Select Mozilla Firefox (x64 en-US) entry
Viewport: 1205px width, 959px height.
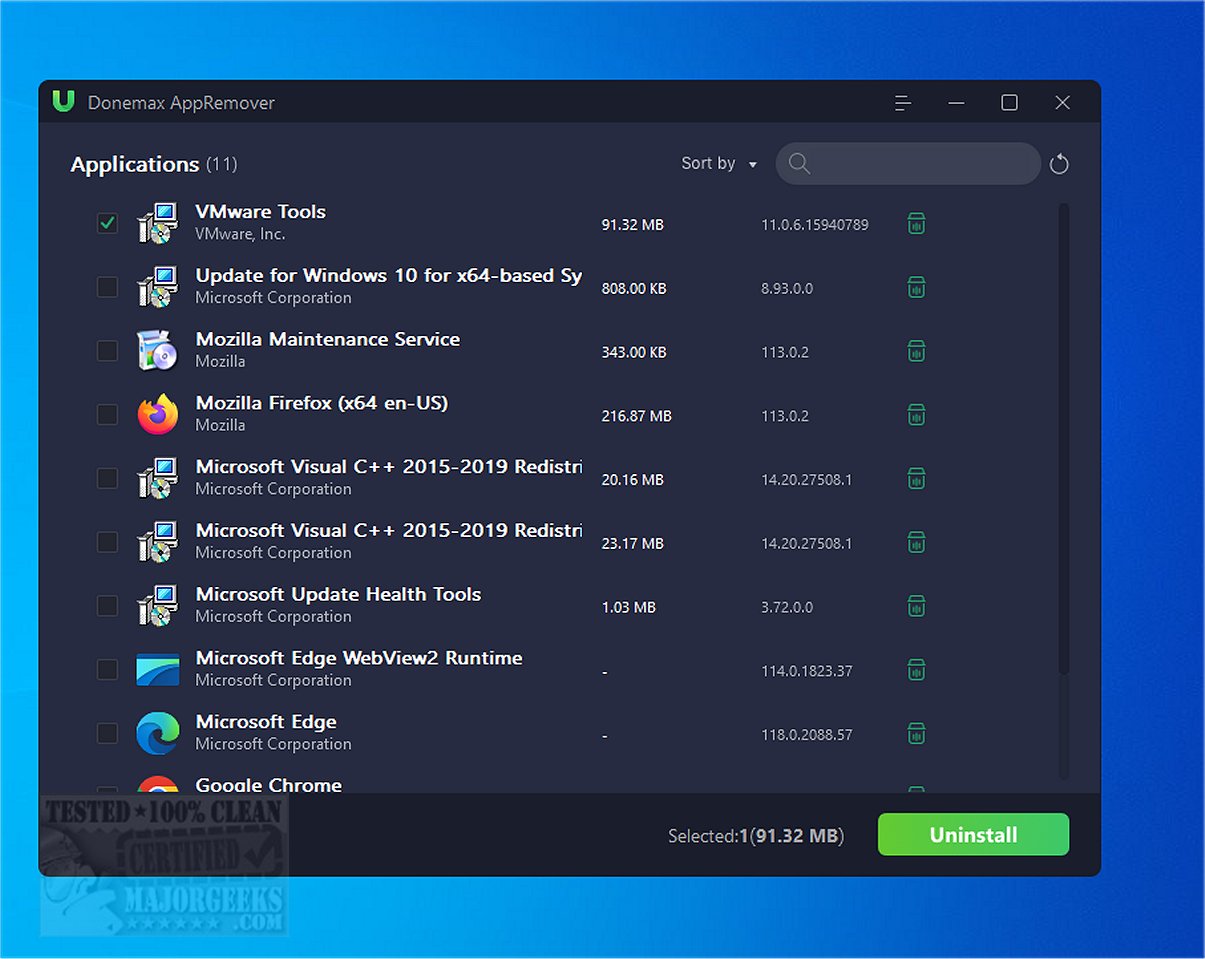coord(322,403)
